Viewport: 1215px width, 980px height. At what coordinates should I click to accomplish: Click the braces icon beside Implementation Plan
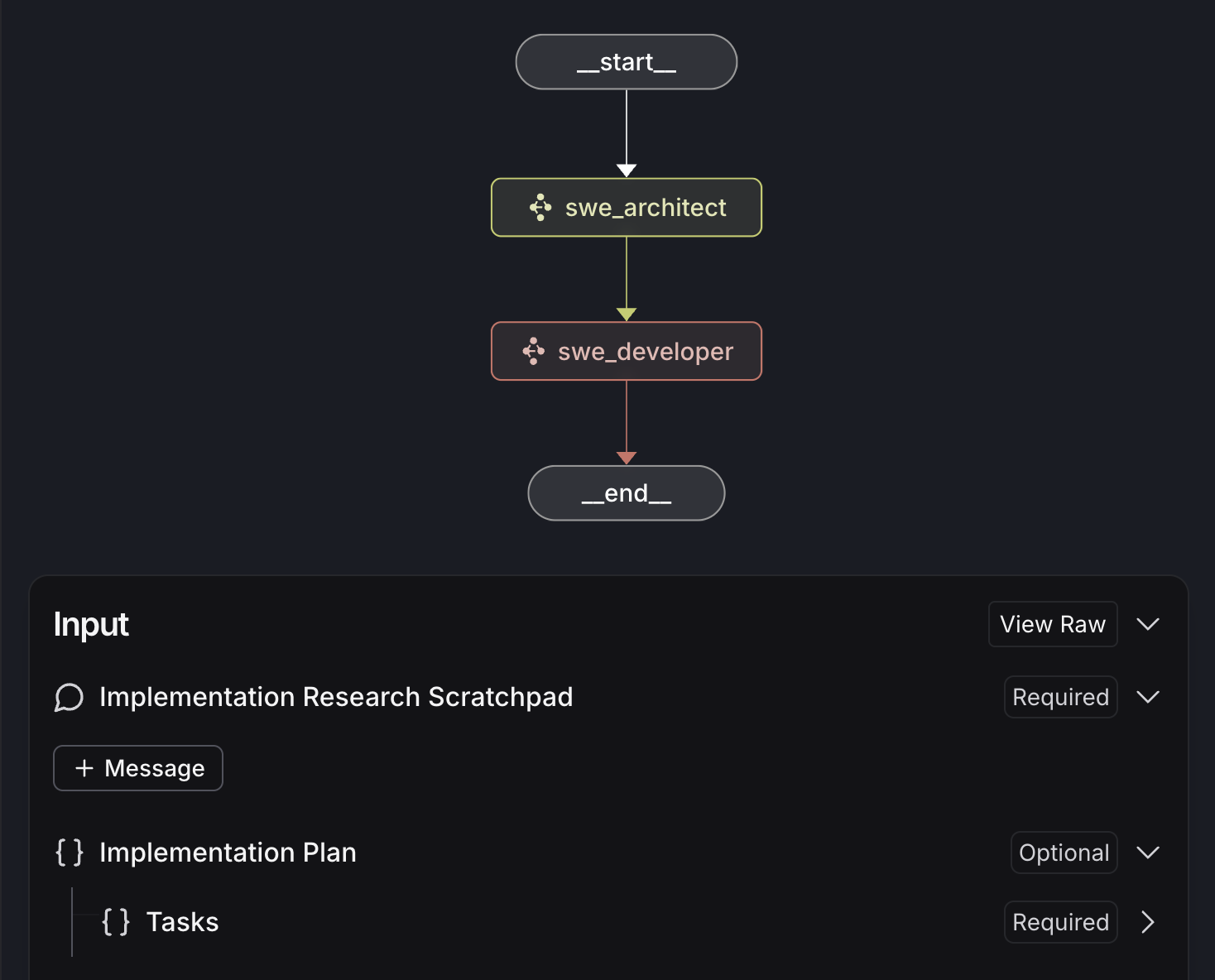(x=70, y=853)
